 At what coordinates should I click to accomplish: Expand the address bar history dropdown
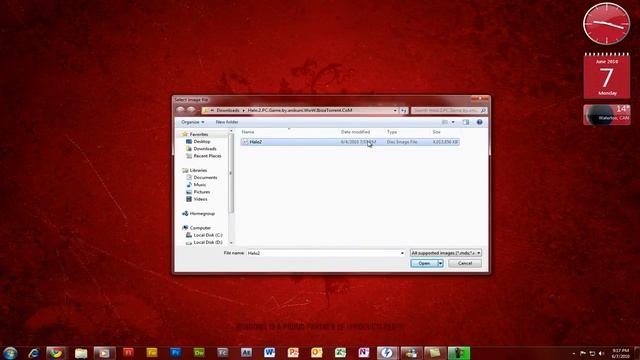[x=395, y=110]
